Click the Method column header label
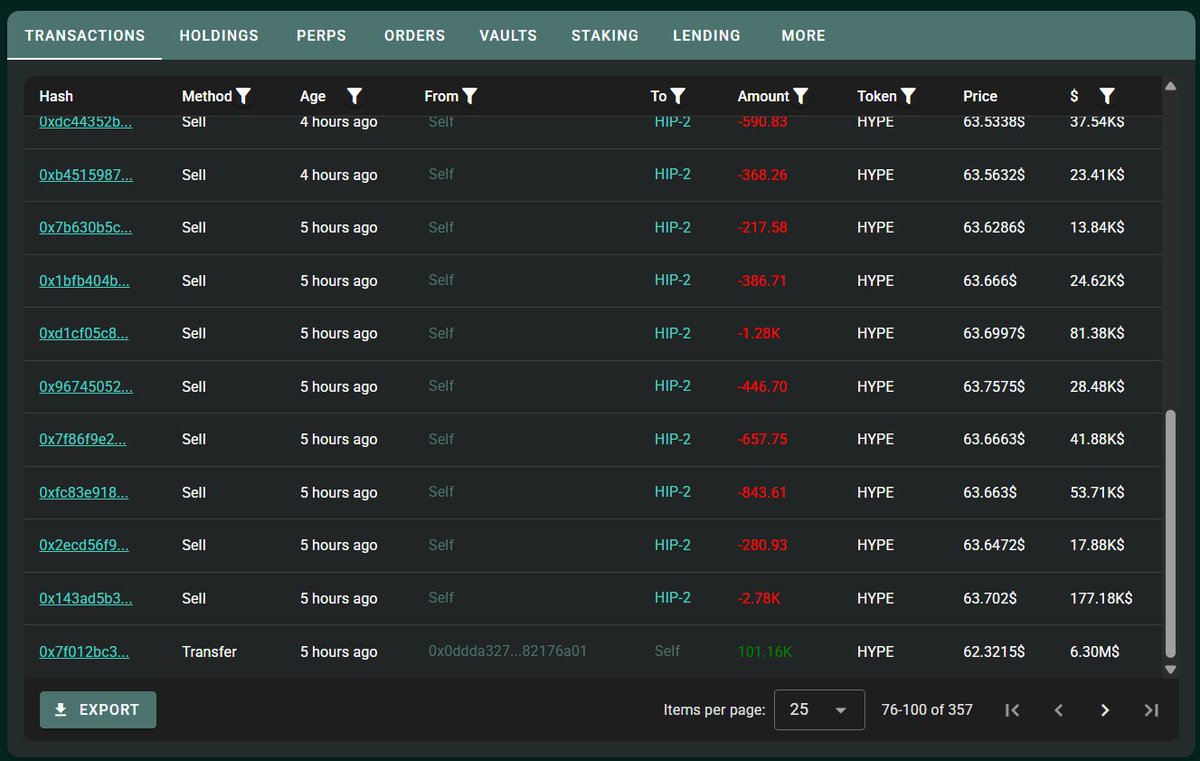 point(207,96)
